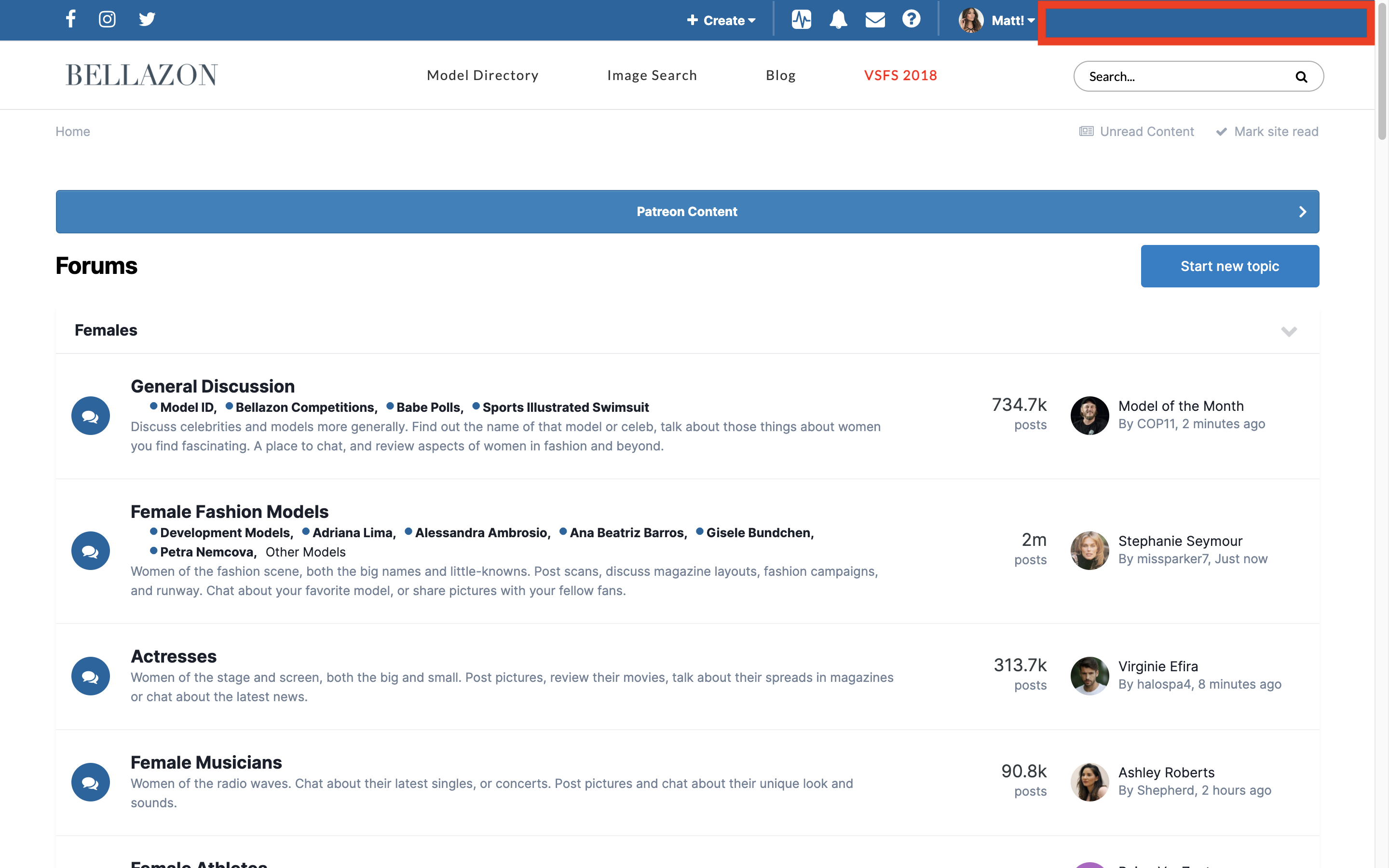Open the Patreon Content banner
Screen dimensions: 1389x868
687,211
